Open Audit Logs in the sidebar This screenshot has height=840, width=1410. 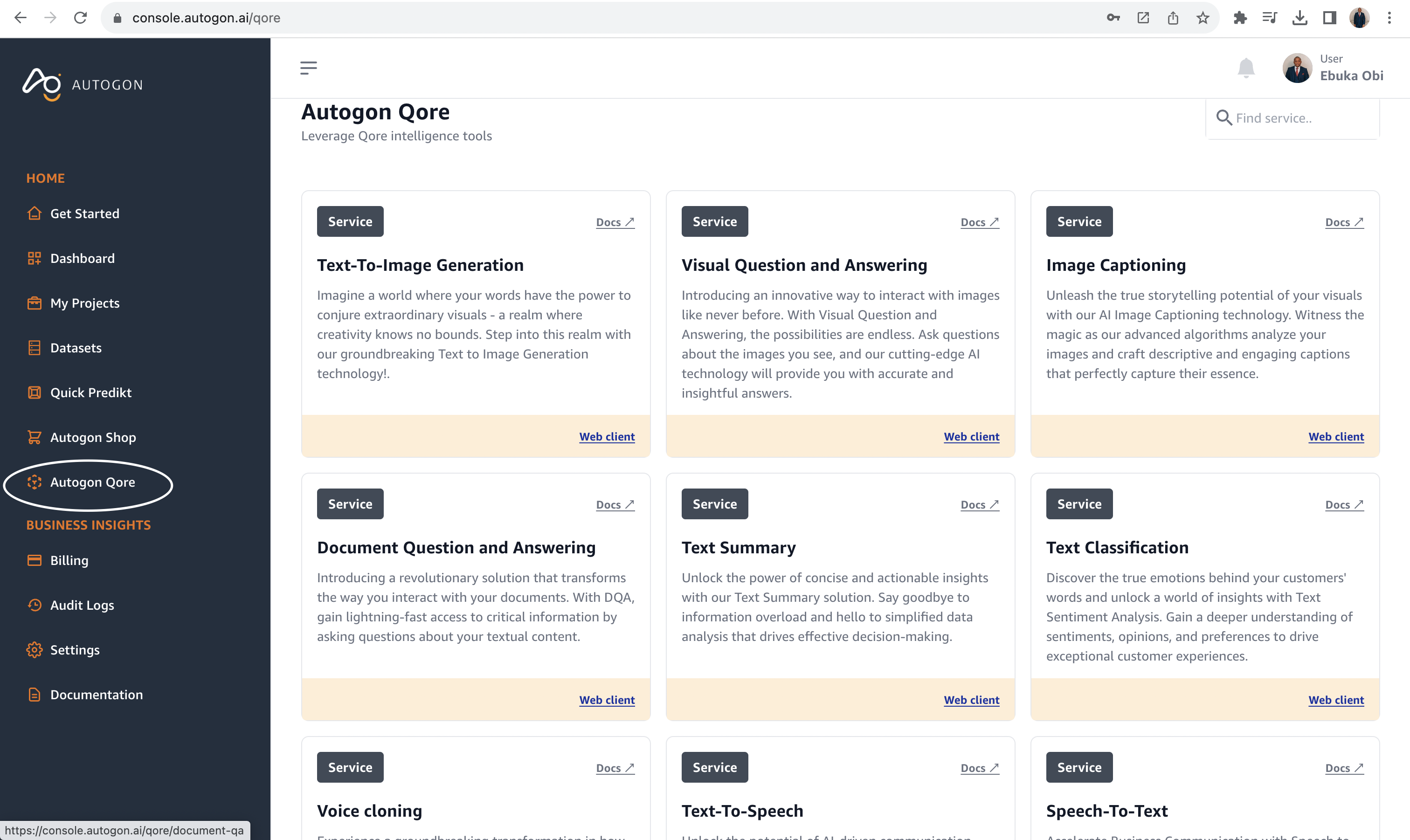[82, 605]
